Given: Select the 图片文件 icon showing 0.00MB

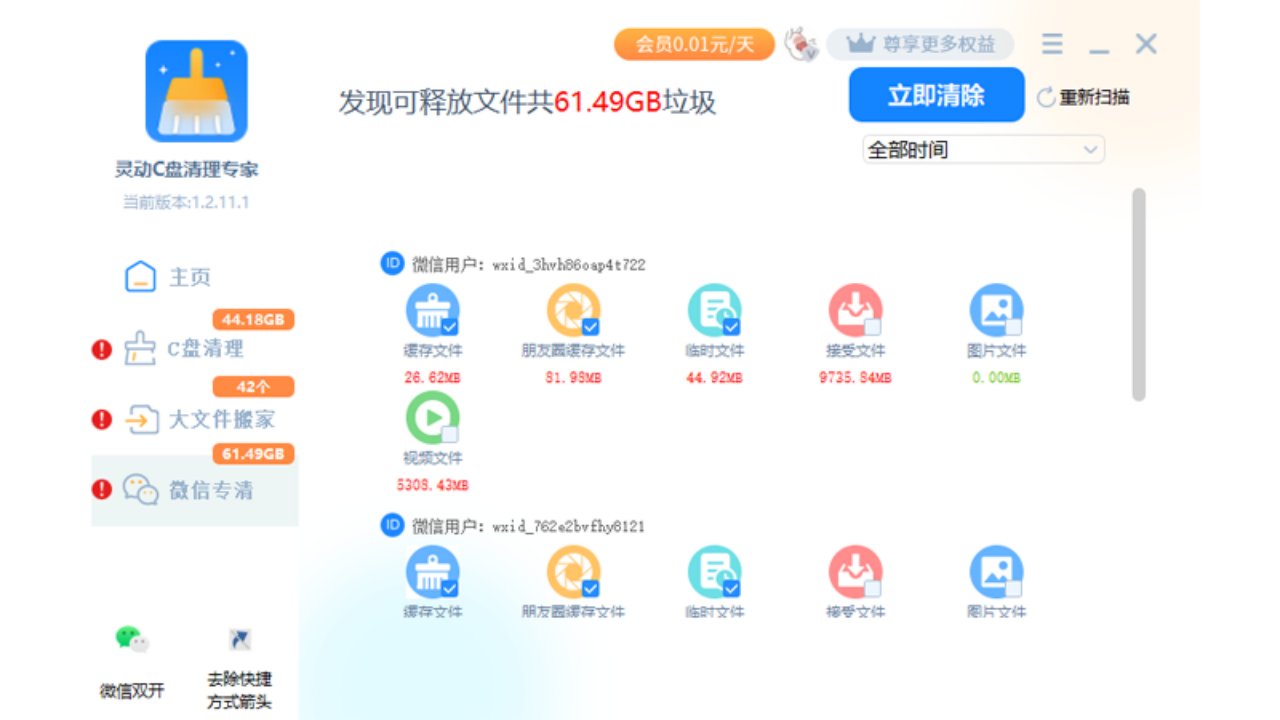Looking at the screenshot, I should (995, 310).
